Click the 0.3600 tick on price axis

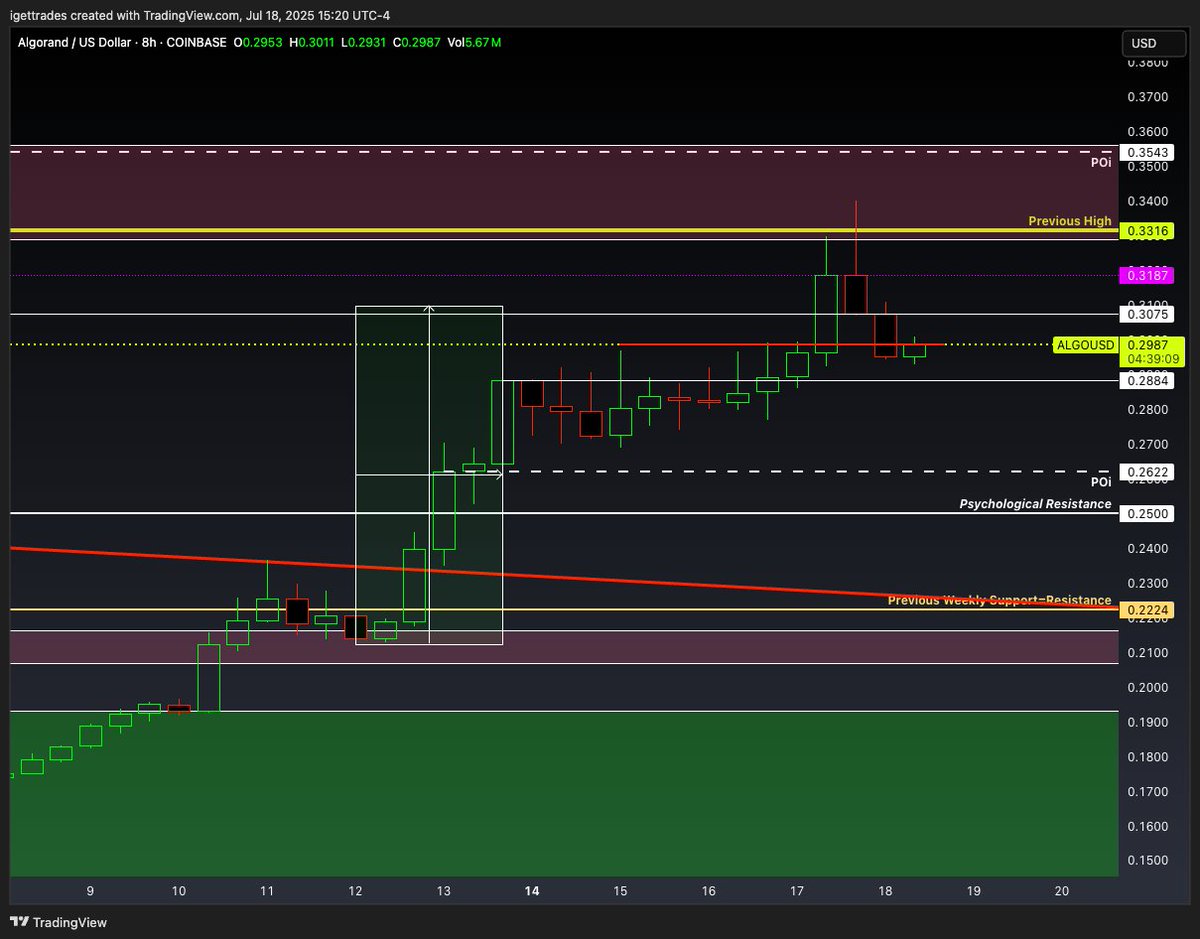pos(1147,132)
